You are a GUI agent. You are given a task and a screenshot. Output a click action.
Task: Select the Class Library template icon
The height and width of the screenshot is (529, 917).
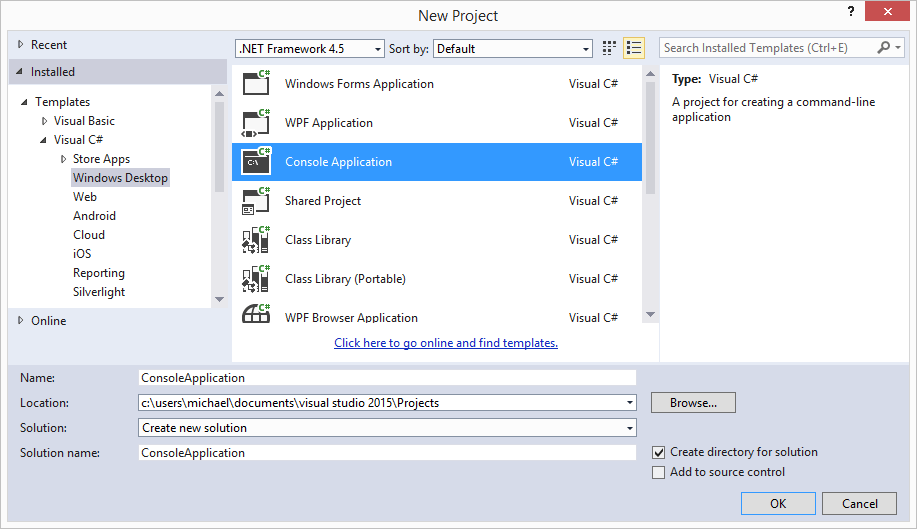(x=256, y=240)
